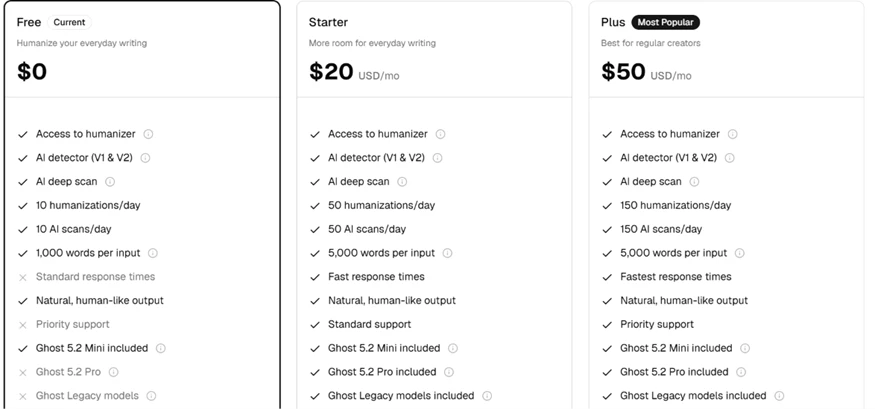Select the Plus plan title
The image size is (875, 409).
613,22
